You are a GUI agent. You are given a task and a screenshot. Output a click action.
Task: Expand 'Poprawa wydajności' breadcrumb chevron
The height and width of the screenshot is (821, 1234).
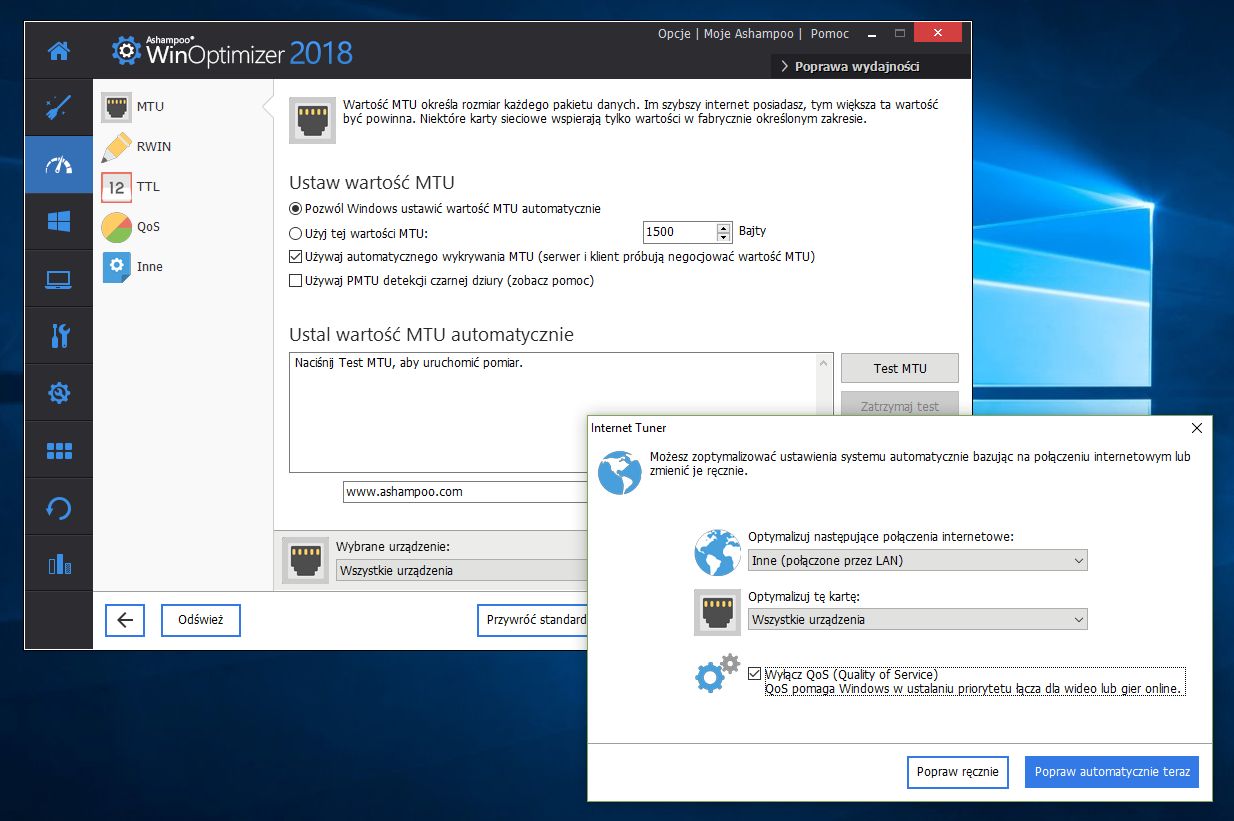pos(784,67)
